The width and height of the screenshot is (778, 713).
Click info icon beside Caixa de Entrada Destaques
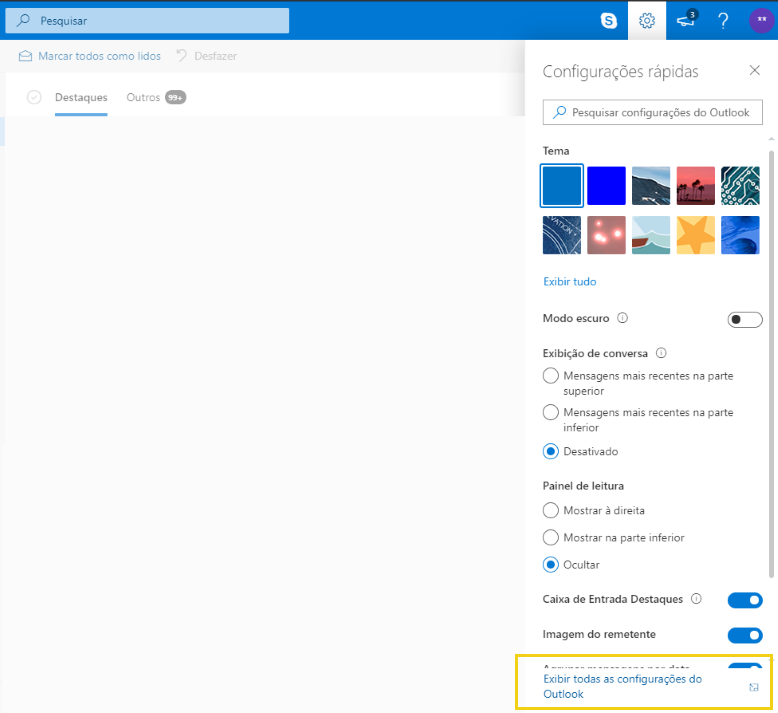click(696, 599)
